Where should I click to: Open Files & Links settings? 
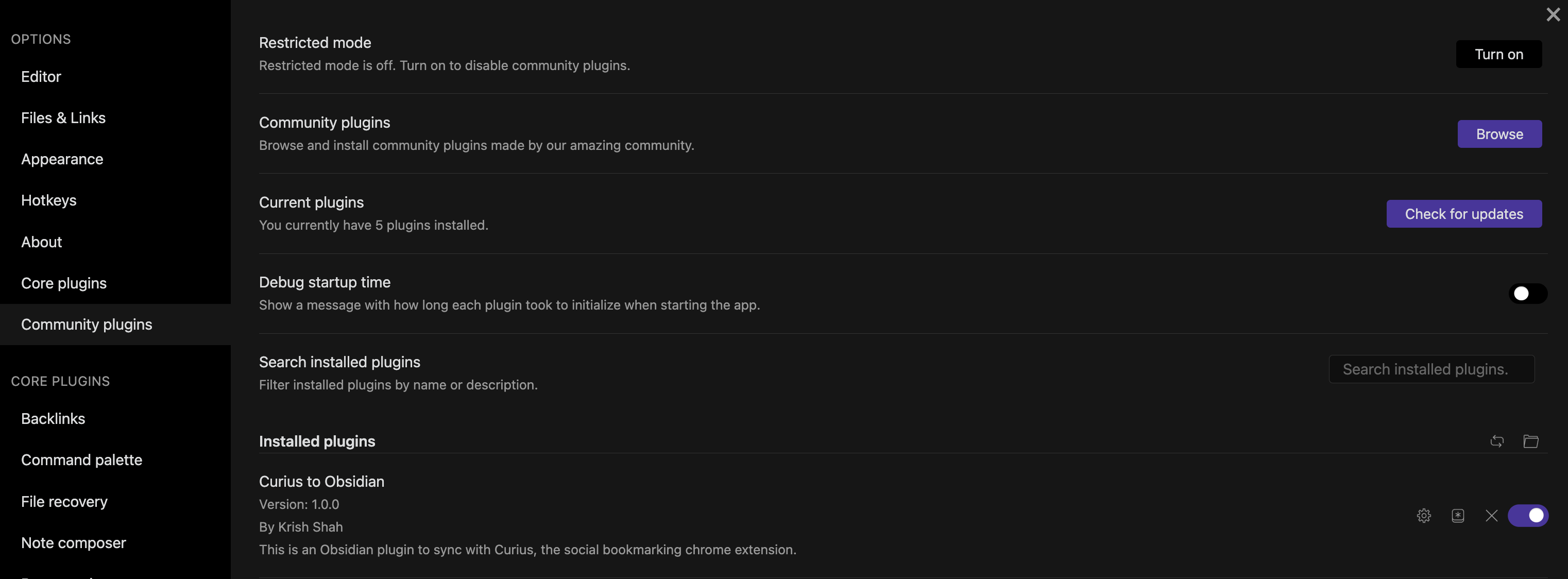click(x=63, y=117)
